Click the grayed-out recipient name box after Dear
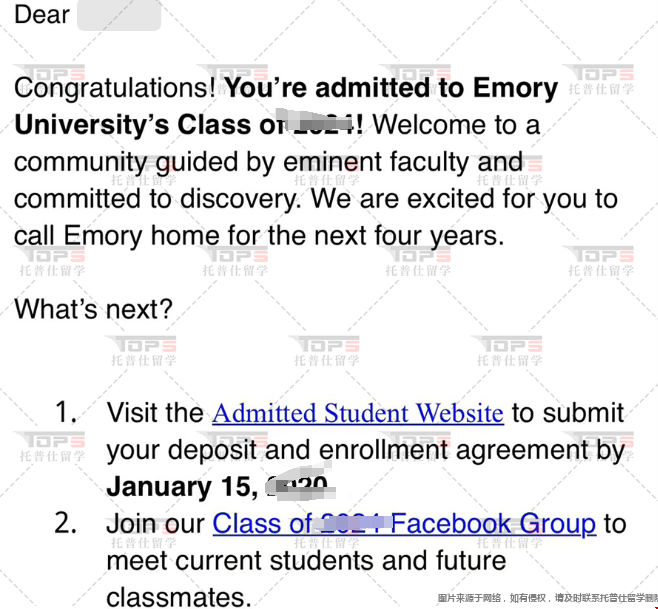 [x=119, y=15]
